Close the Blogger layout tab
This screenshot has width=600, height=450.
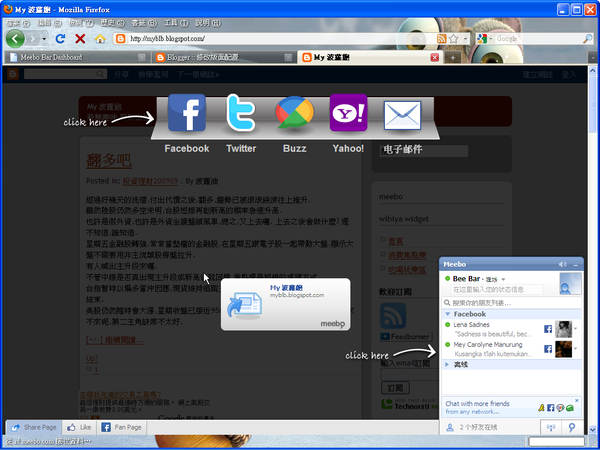(x=288, y=57)
